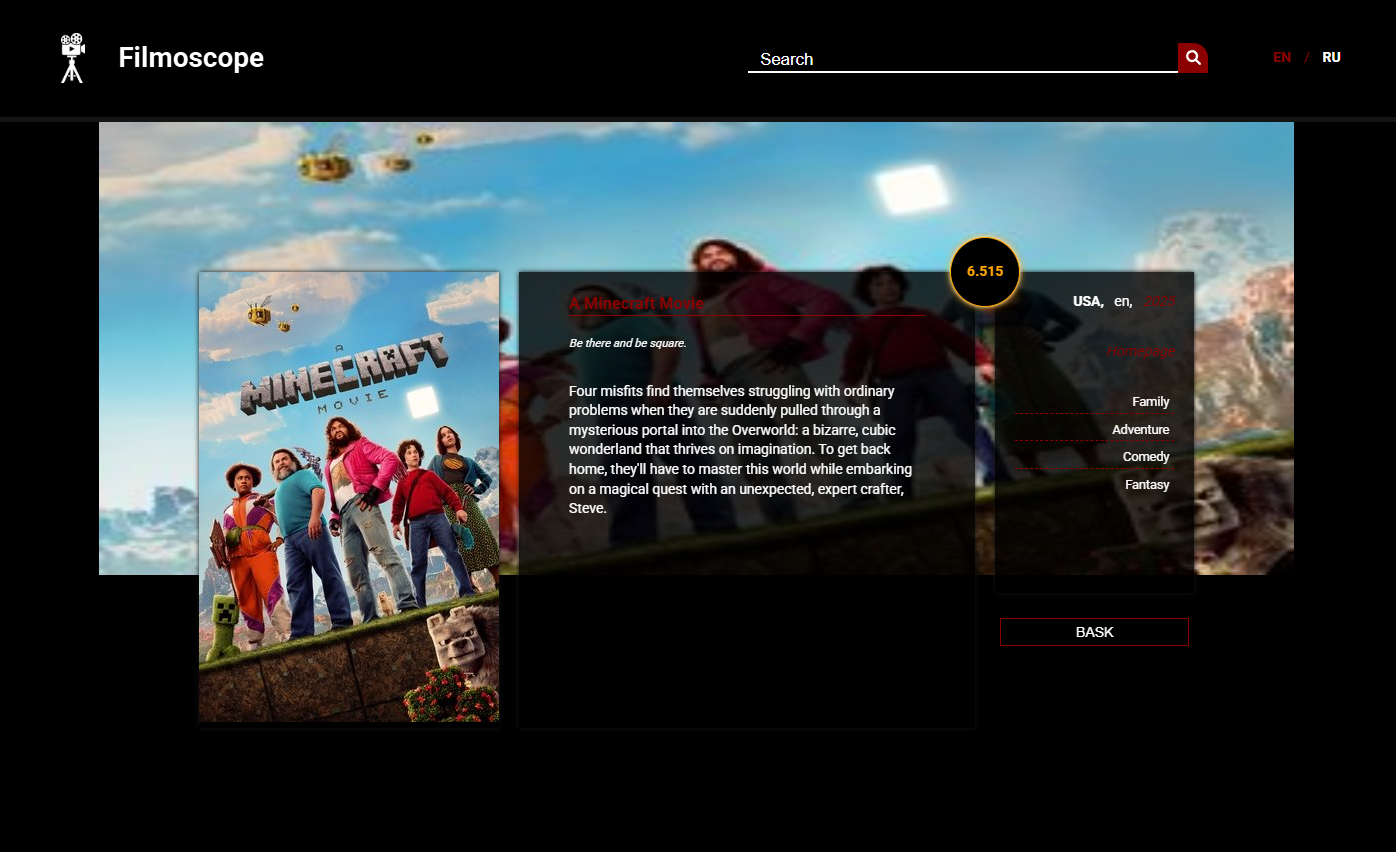Click the USA country label
Image resolution: width=1396 pixels, height=852 pixels.
click(x=1088, y=301)
